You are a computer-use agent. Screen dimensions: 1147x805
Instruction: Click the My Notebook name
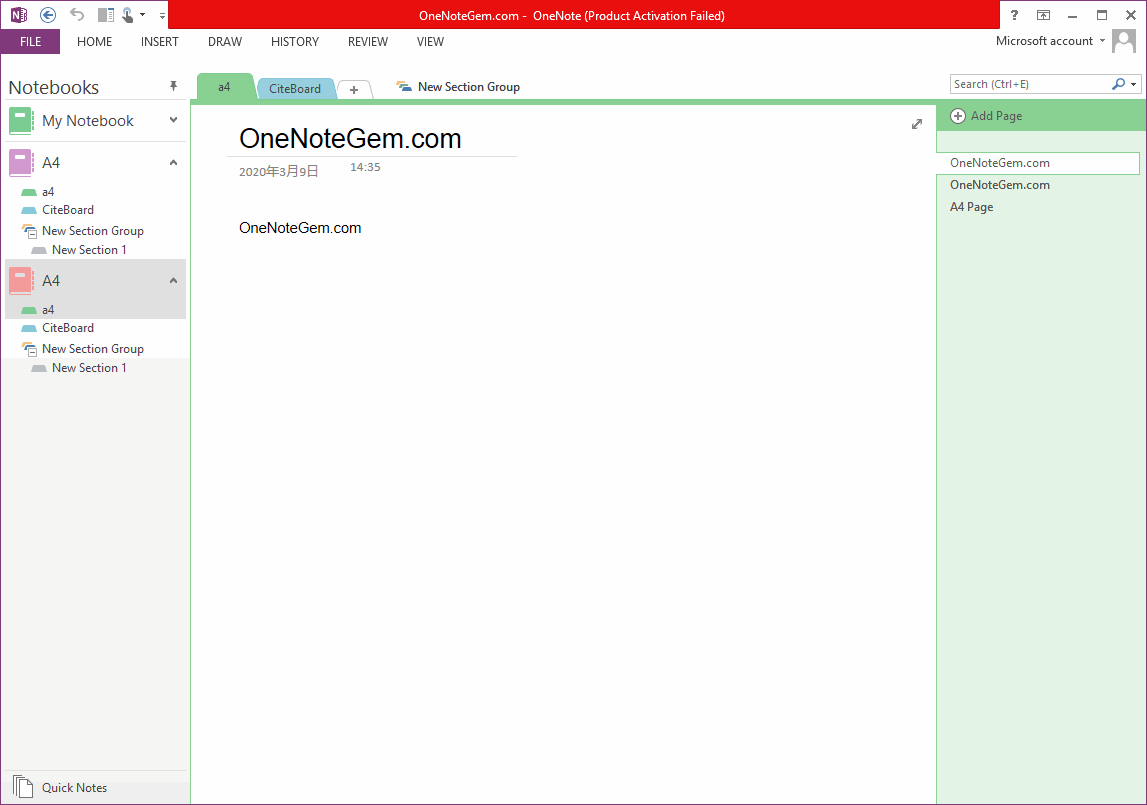88,121
